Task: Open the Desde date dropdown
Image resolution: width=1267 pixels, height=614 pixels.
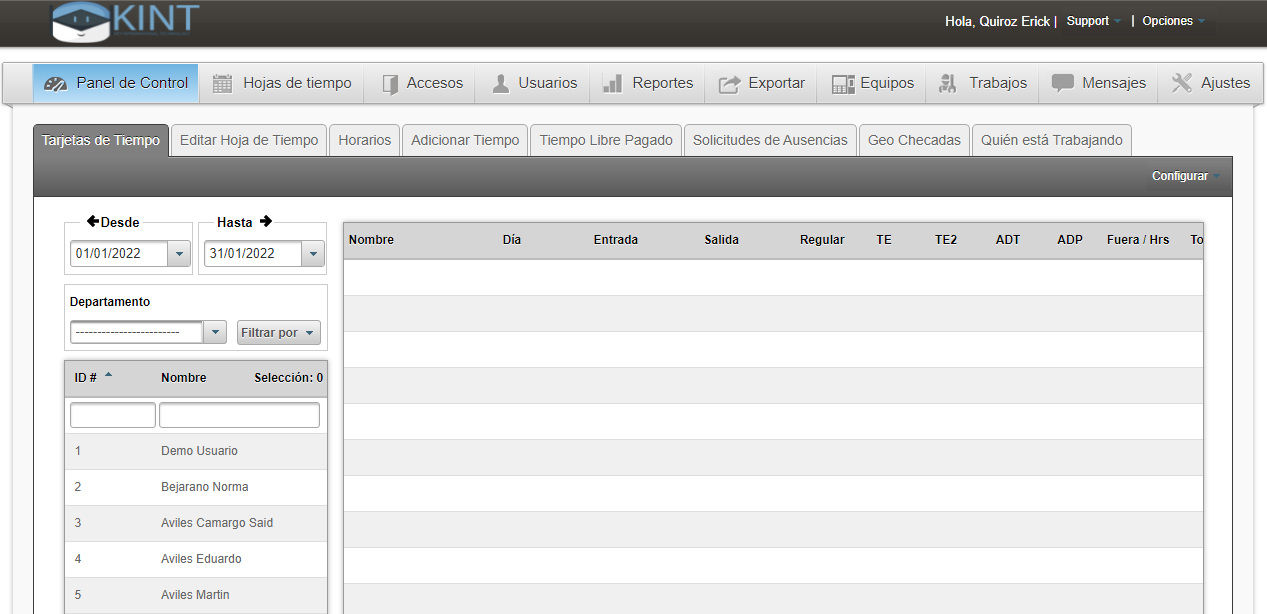Action: pyautogui.click(x=179, y=254)
